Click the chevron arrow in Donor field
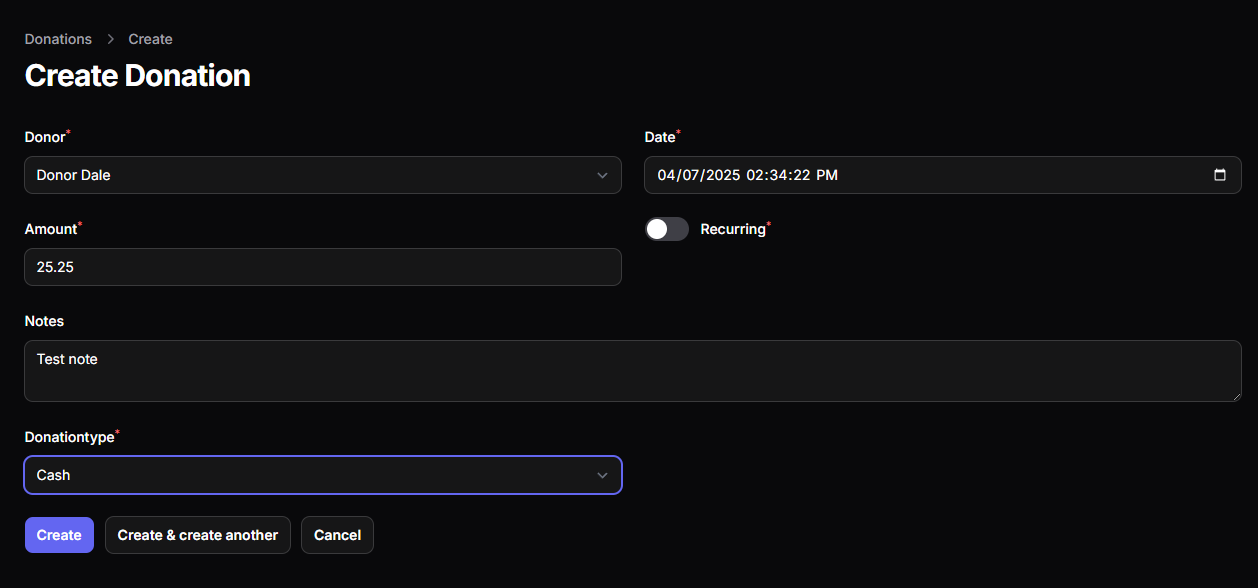 602,175
